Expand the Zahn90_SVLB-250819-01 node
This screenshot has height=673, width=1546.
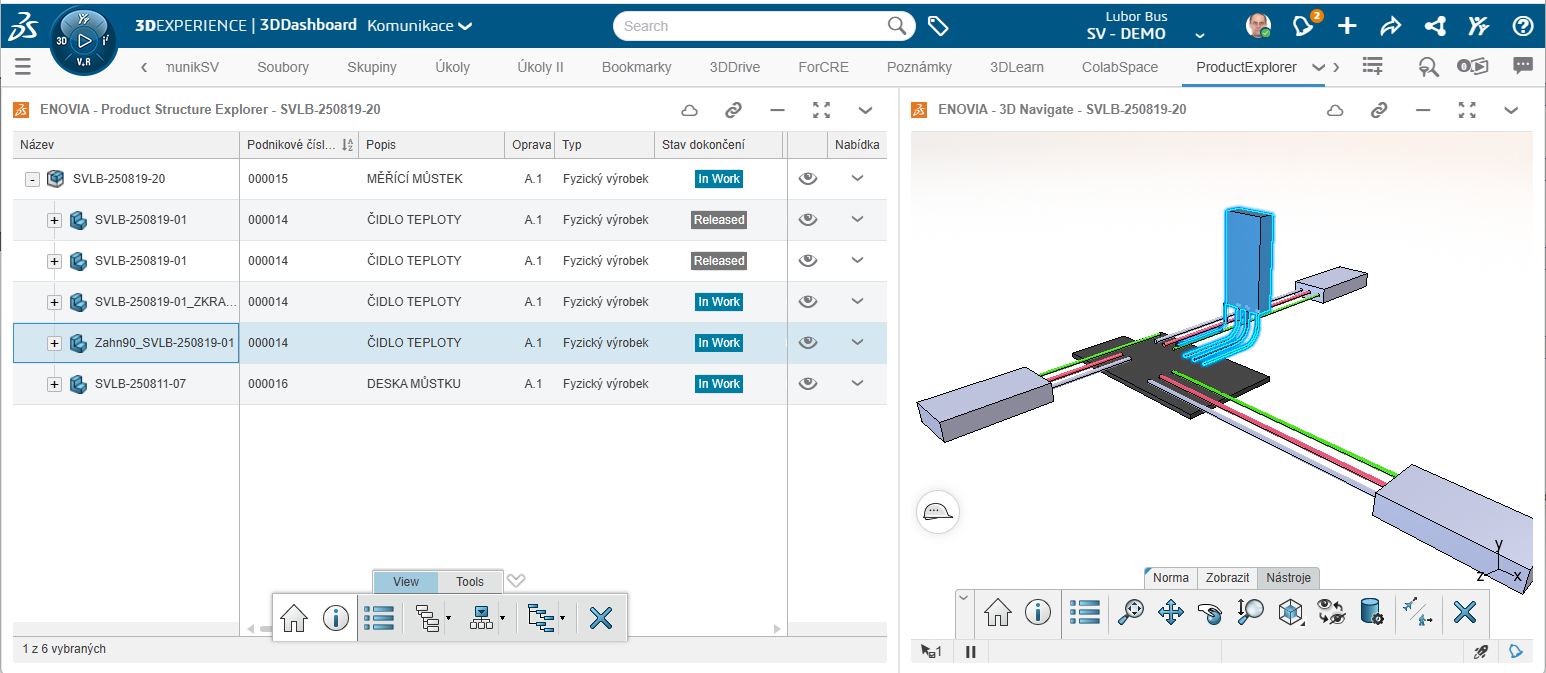click(x=55, y=343)
